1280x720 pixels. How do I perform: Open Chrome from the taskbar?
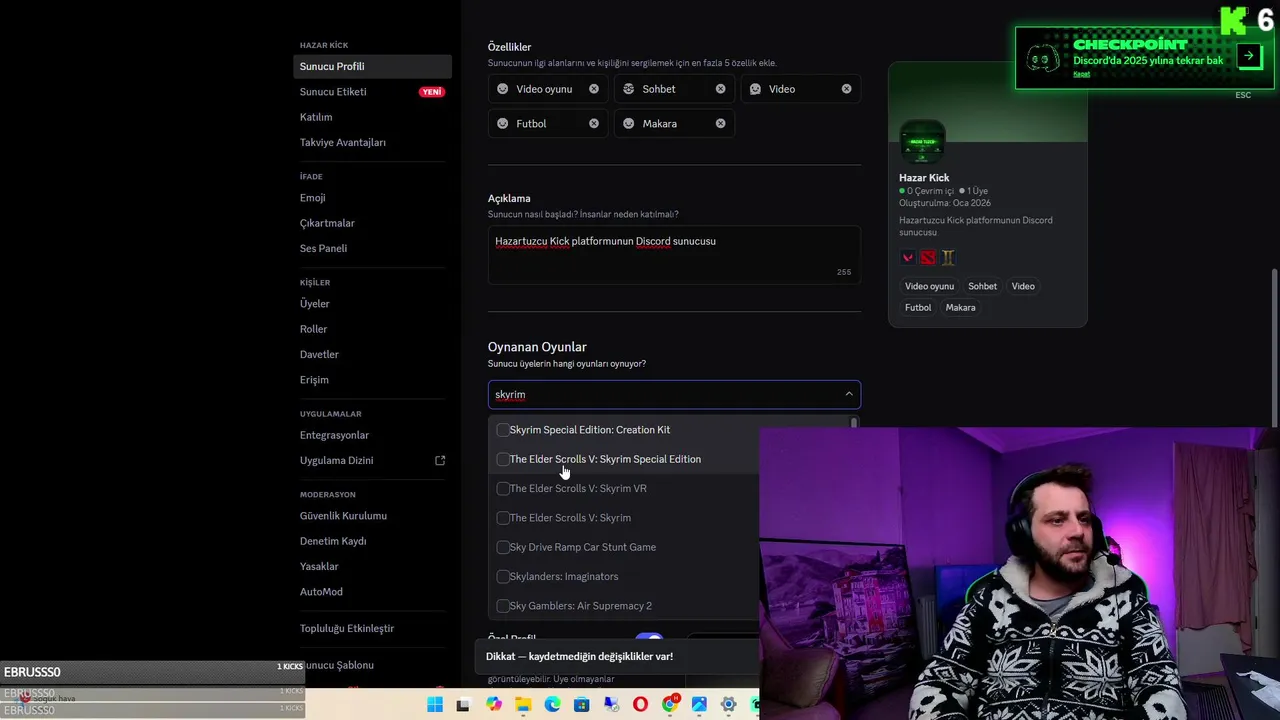pos(670,705)
